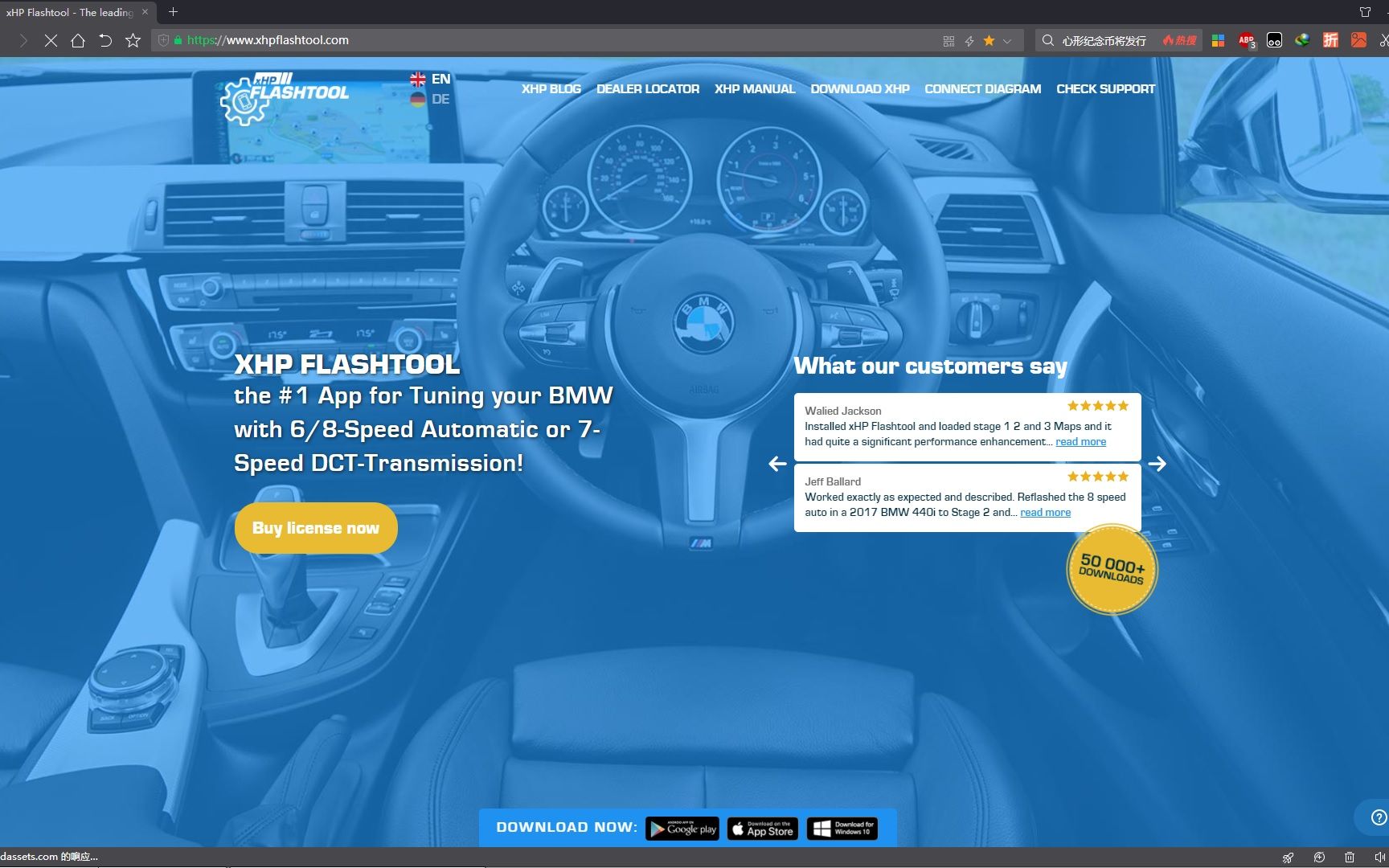This screenshot has width=1389, height=868.
Task: Open the XHP MANUAL menu item
Action: tap(755, 89)
